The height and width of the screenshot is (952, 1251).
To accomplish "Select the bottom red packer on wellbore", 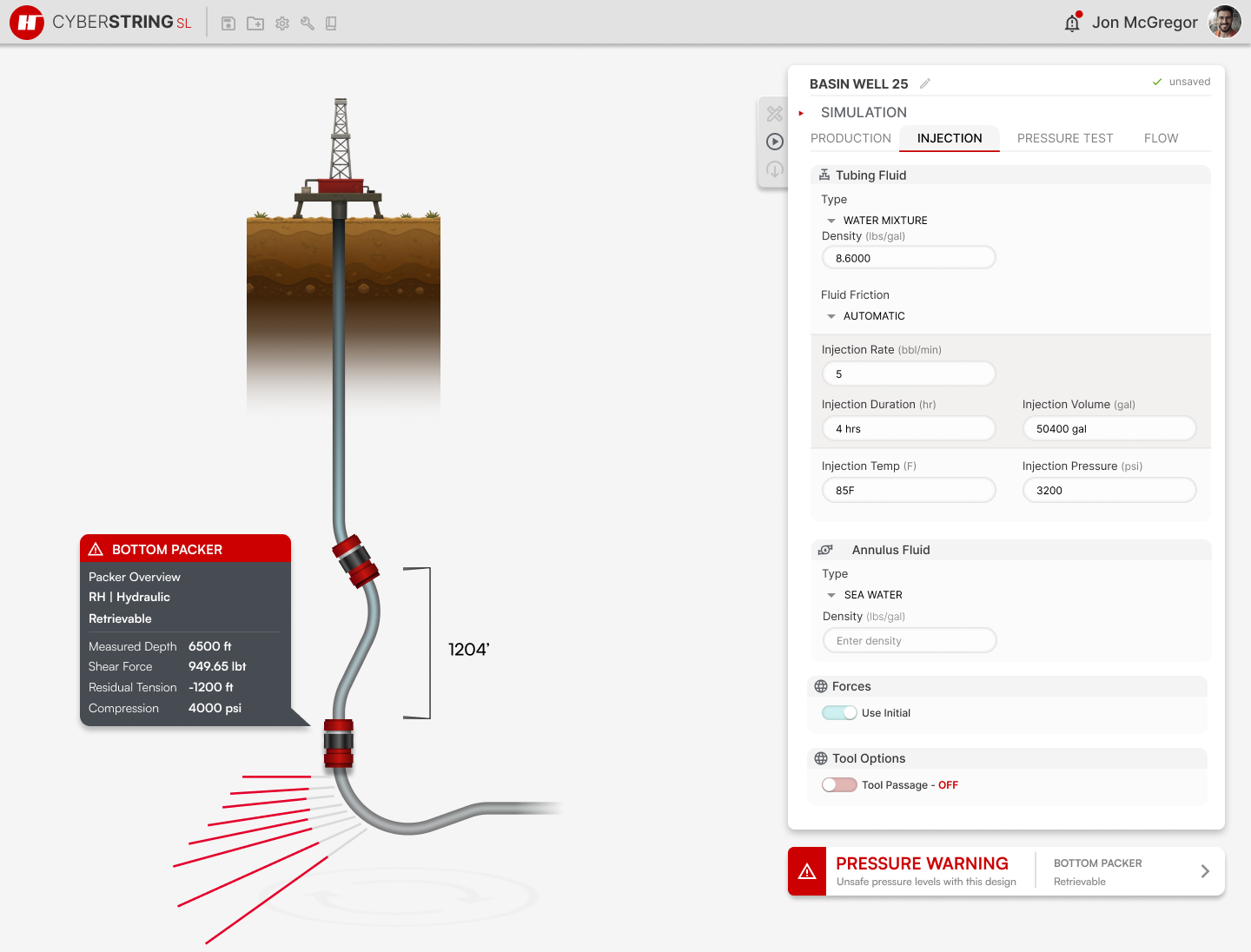I will pyautogui.click(x=339, y=744).
